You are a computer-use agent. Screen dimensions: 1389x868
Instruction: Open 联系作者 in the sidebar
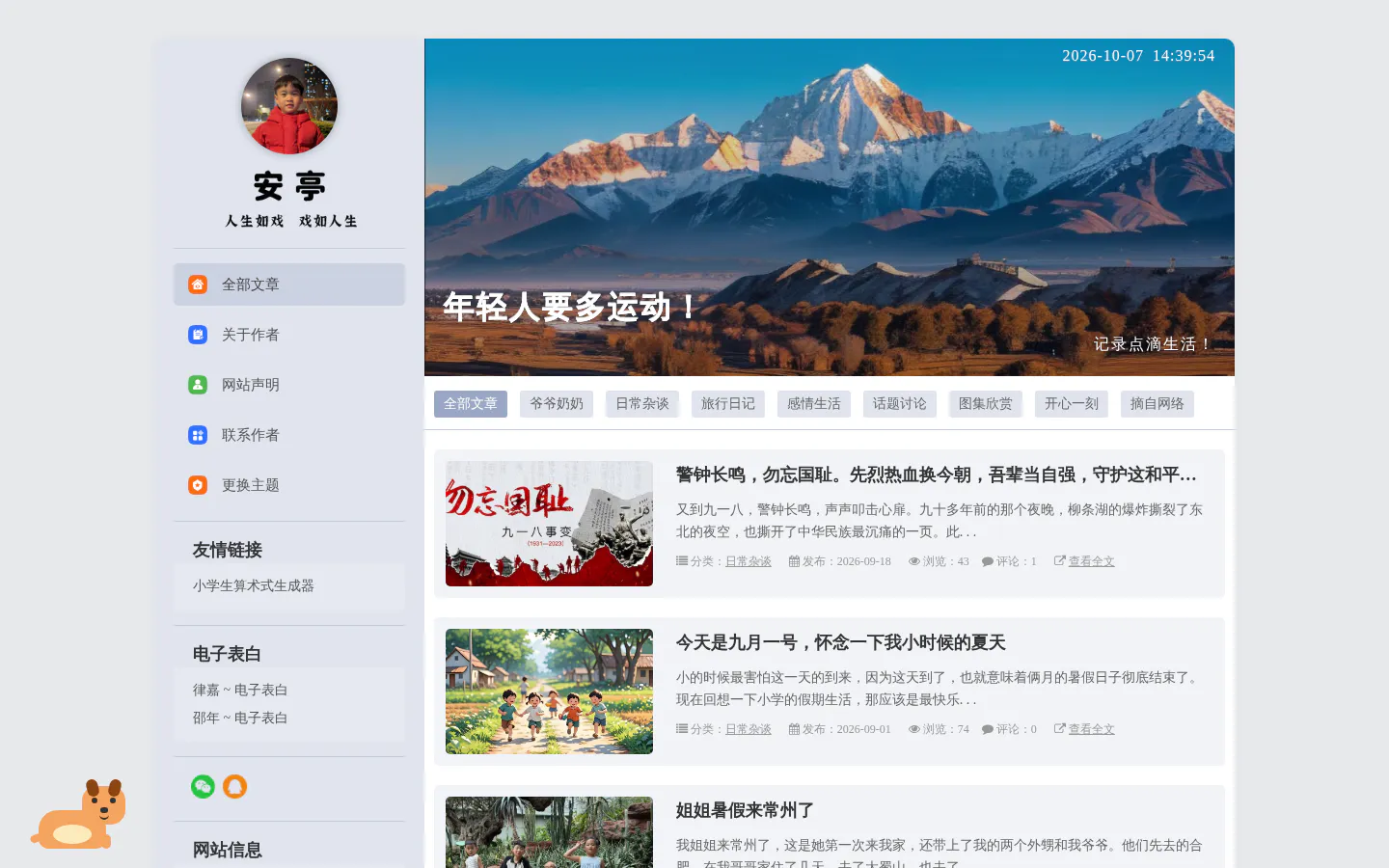click(x=289, y=435)
